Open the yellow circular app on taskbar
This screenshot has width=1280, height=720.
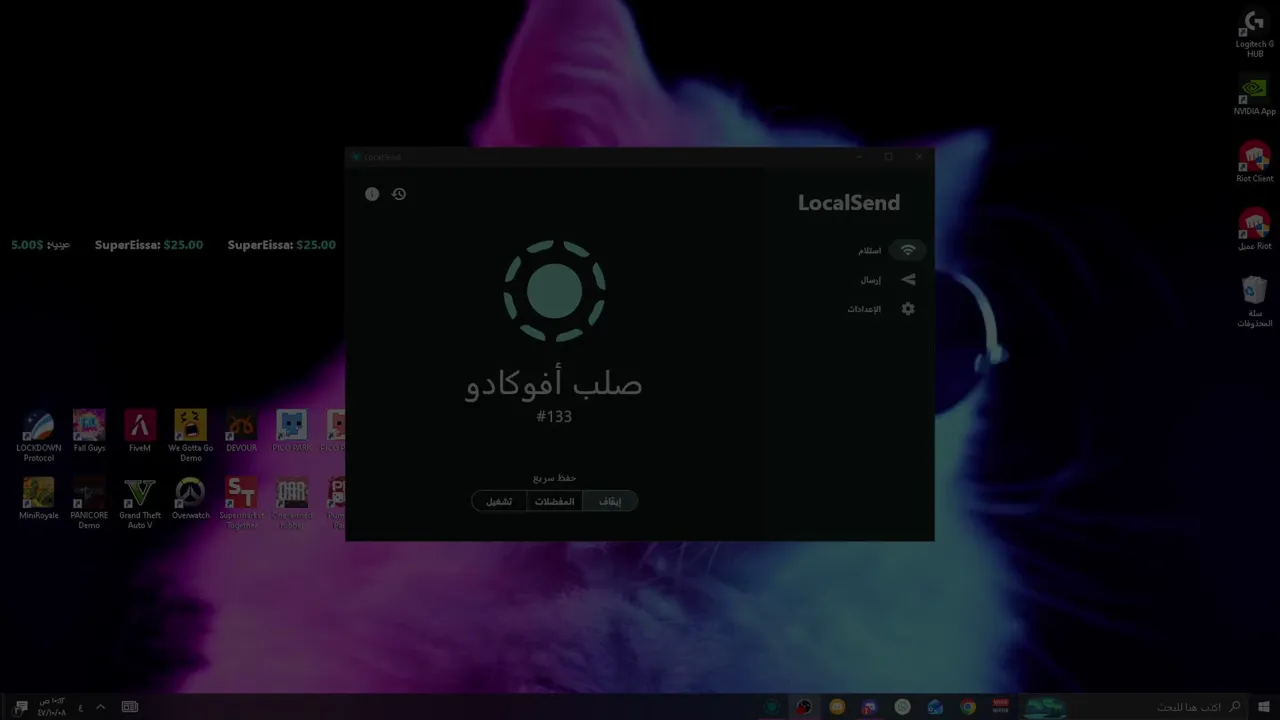[x=837, y=707]
